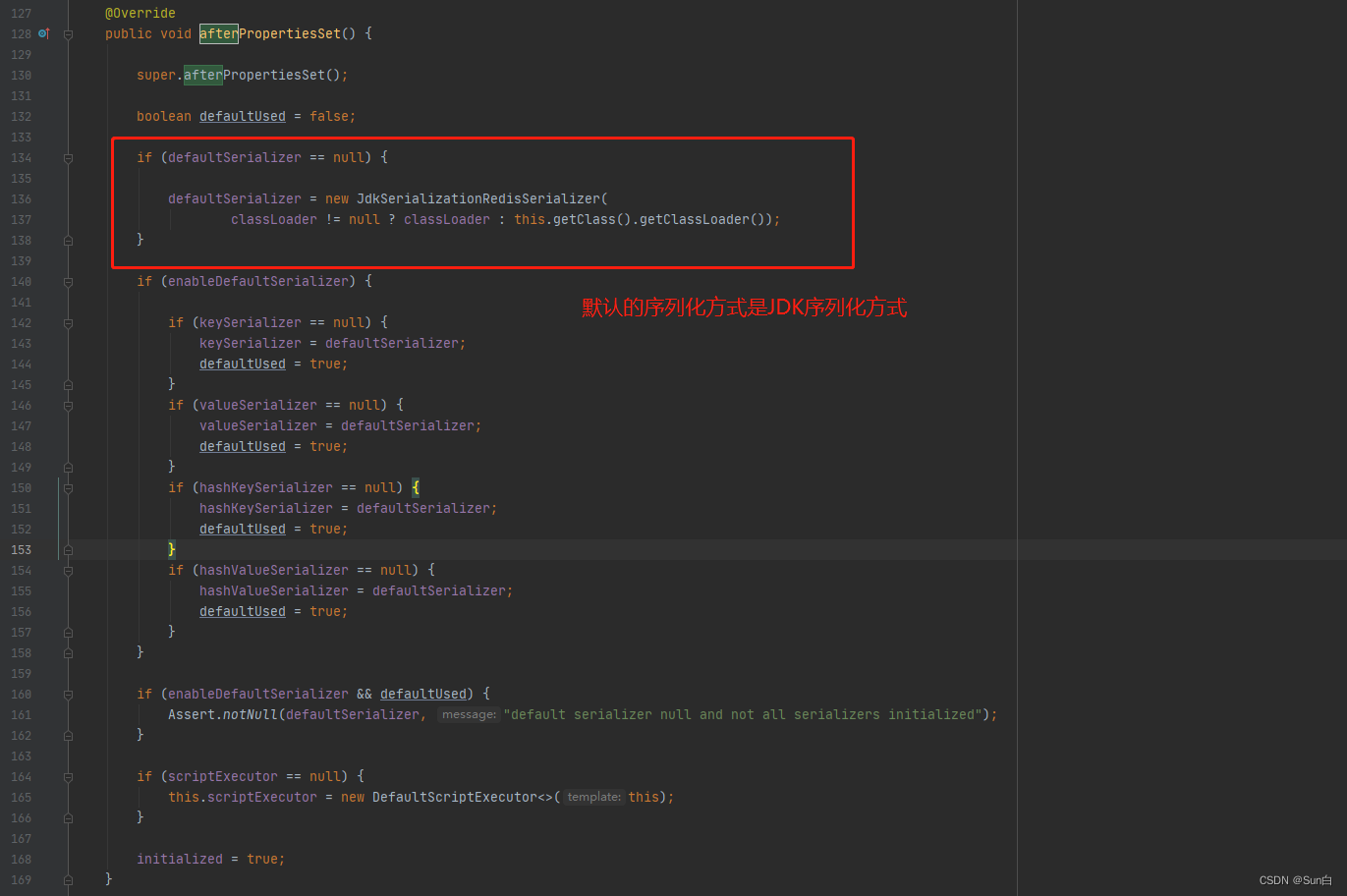Screen dimensions: 1347x896
Task: Click this.scriptExecutor on line 165
Action: point(243,797)
